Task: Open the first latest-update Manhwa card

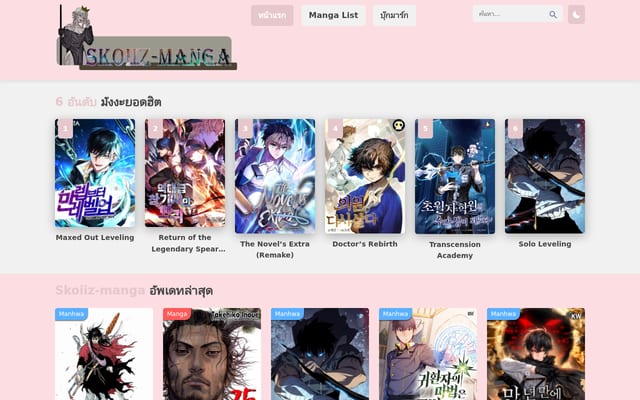Action: tap(104, 354)
